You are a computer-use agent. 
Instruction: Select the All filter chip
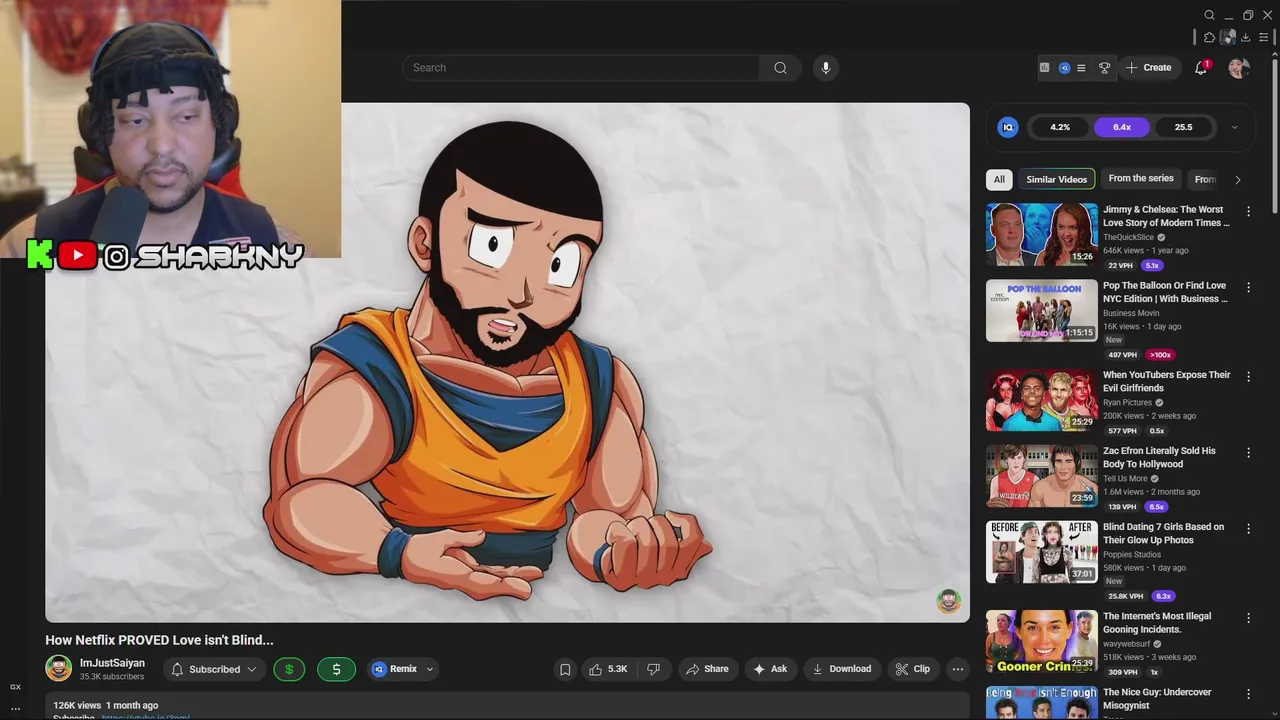point(999,180)
